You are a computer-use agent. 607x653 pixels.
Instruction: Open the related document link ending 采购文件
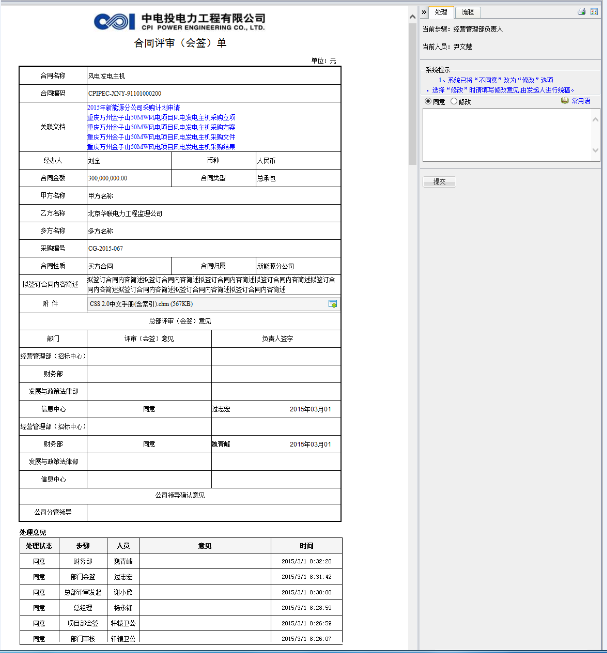point(161,137)
